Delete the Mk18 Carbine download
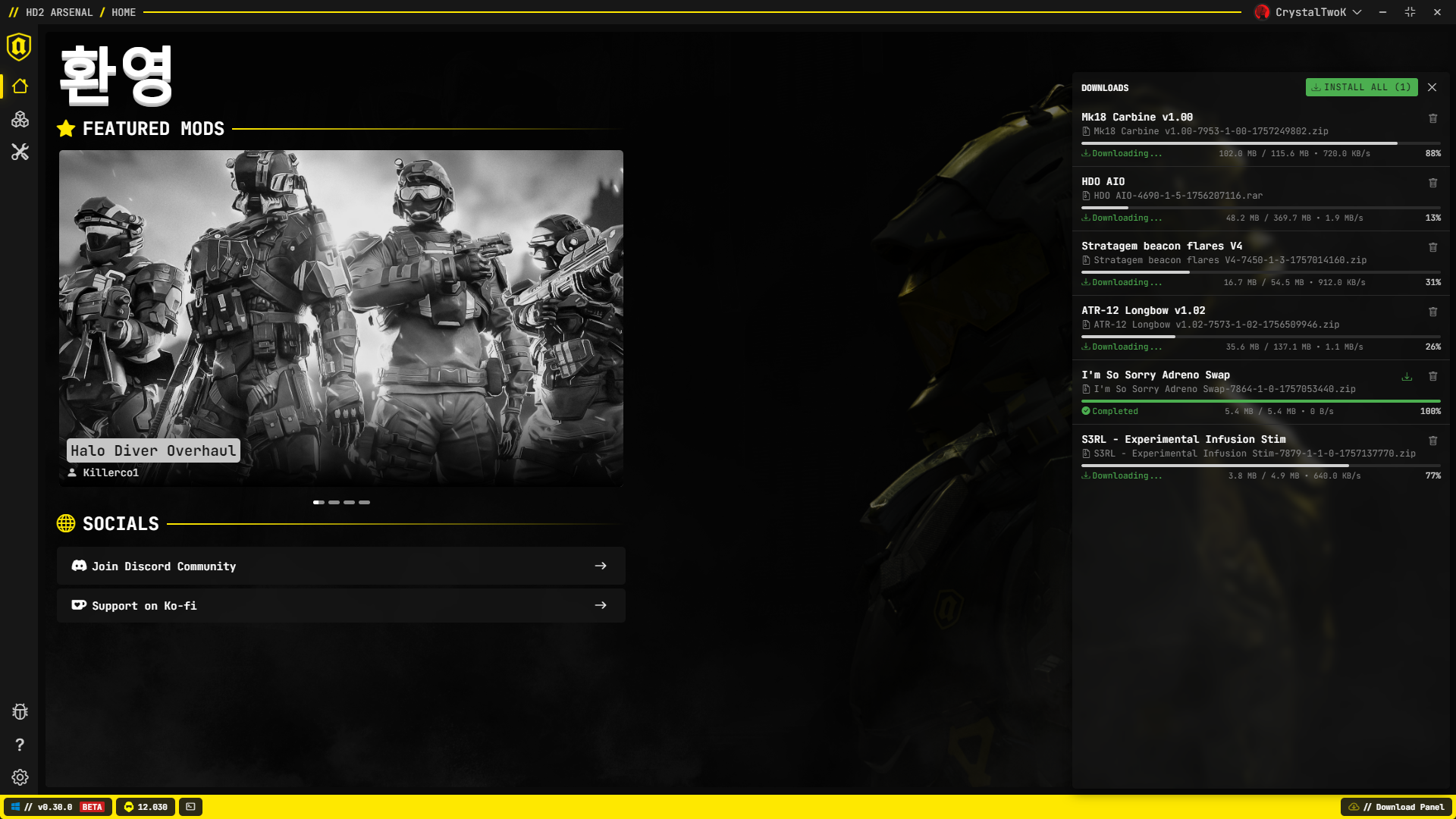This screenshot has height=819, width=1456. coord(1432,118)
